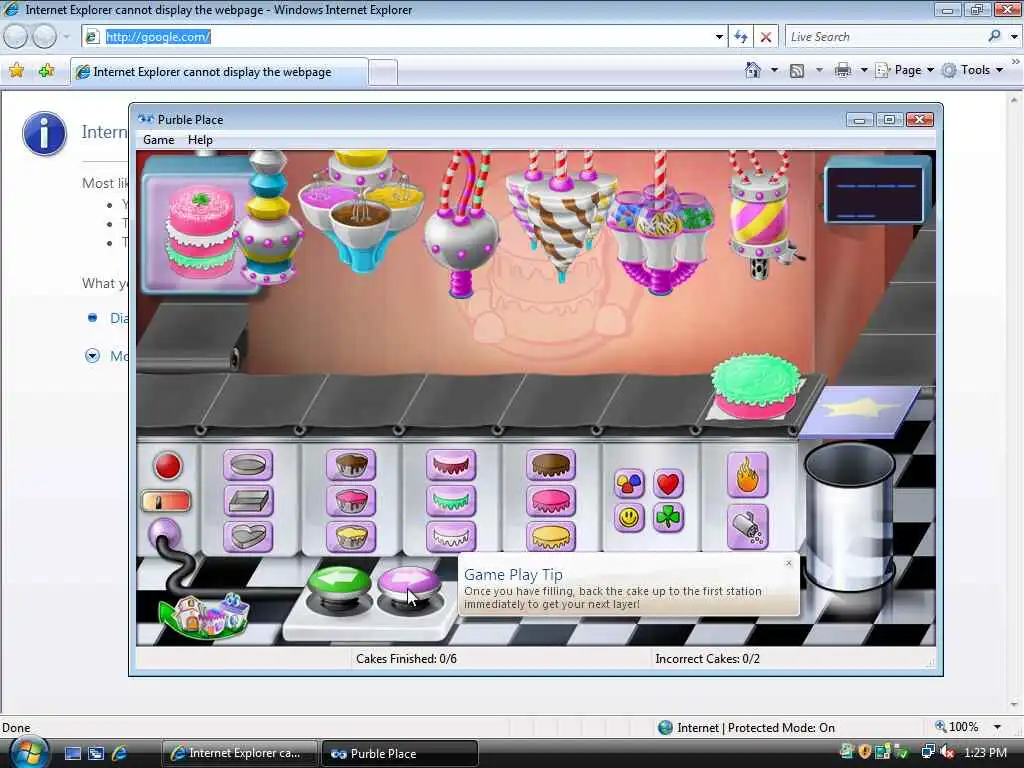Open the Tools menu dropdown
The width and height of the screenshot is (1024, 768).
(973, 70)
